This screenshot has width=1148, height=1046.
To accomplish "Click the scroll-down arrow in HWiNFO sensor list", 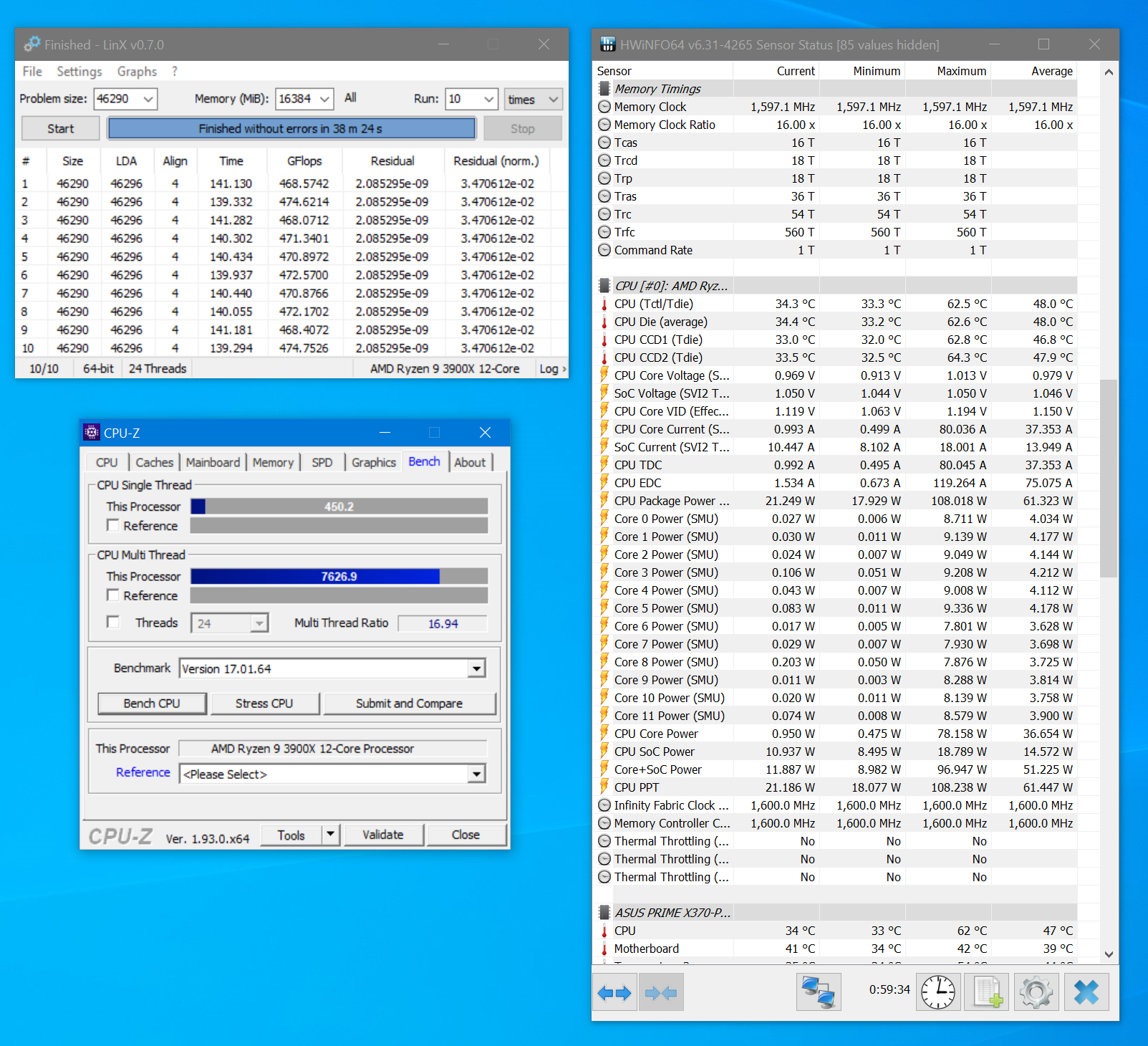I will point(1109,954).
